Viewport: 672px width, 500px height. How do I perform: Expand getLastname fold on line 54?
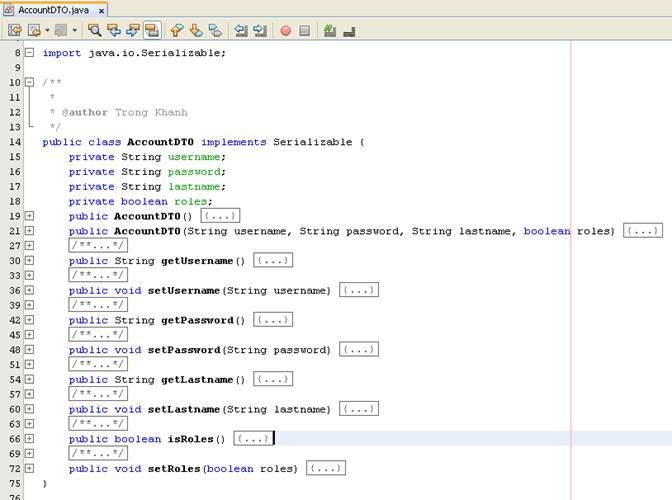pos(29,379)
